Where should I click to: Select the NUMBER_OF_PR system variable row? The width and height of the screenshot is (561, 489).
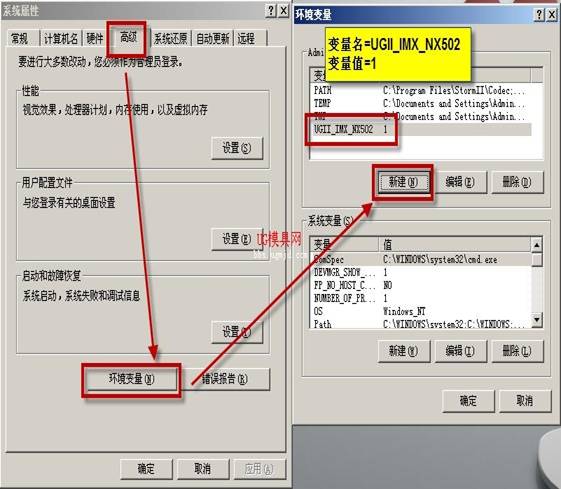pyautogui.click(x=420, y=298)
